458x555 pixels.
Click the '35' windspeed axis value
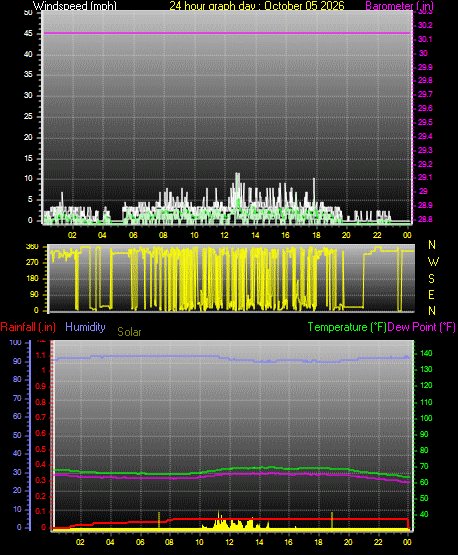pyautogui.click(x=28, y=74)
